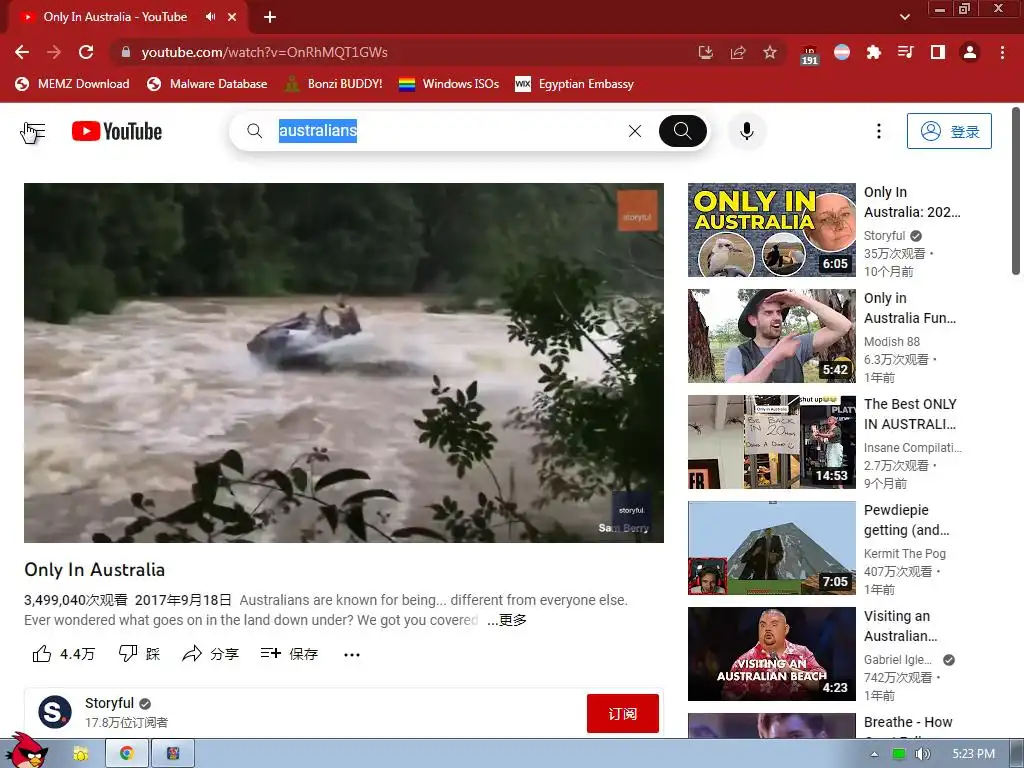Toggle Chrome side panel

(x=938, y=52)
